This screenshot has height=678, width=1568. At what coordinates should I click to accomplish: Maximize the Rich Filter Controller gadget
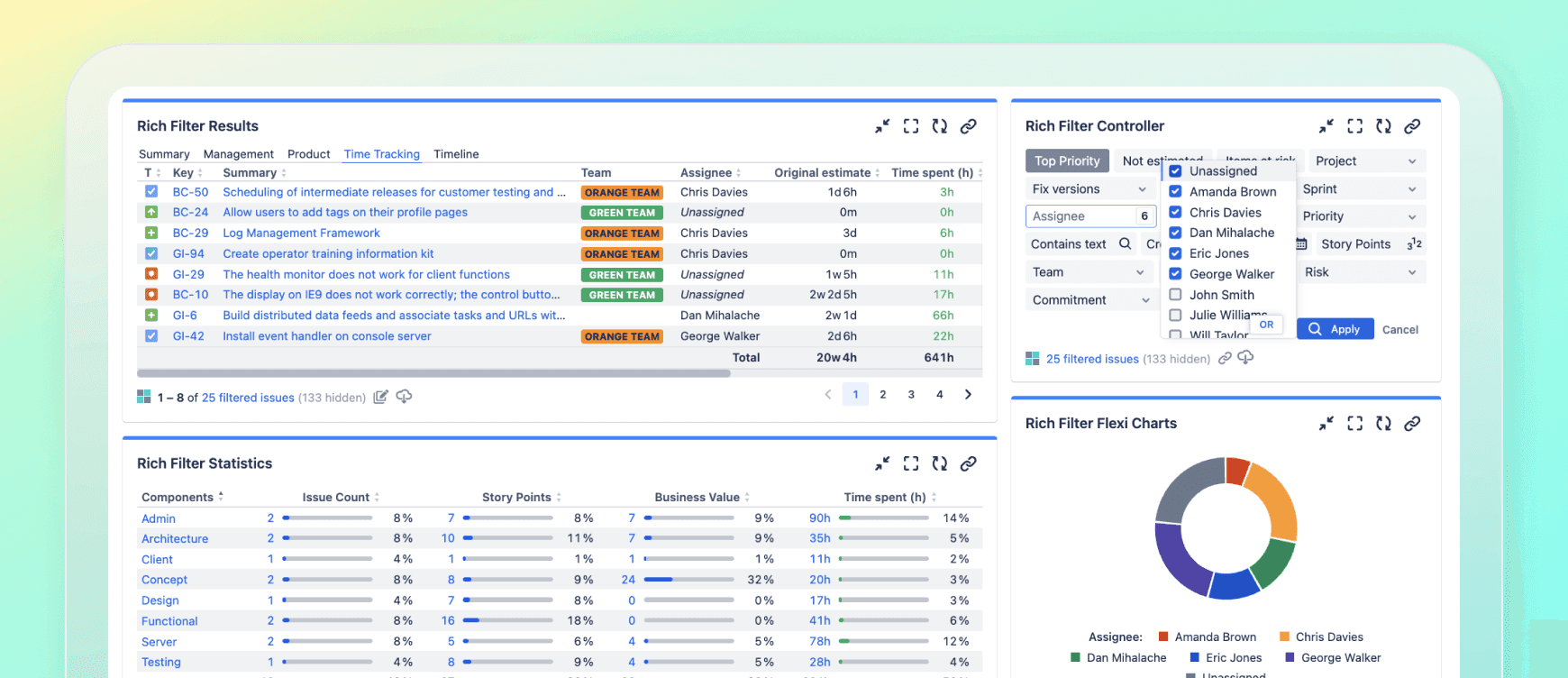(1354, 126)
